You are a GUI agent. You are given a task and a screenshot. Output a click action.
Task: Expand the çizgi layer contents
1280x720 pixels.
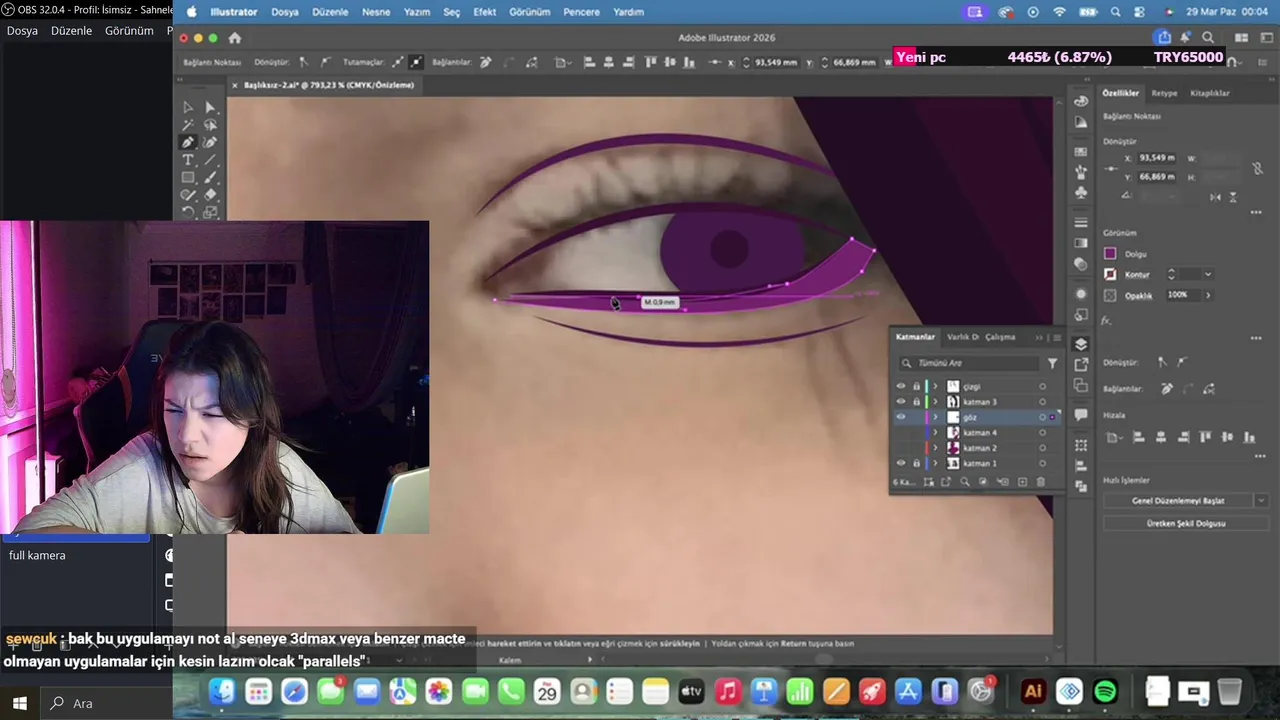point(936,386)
